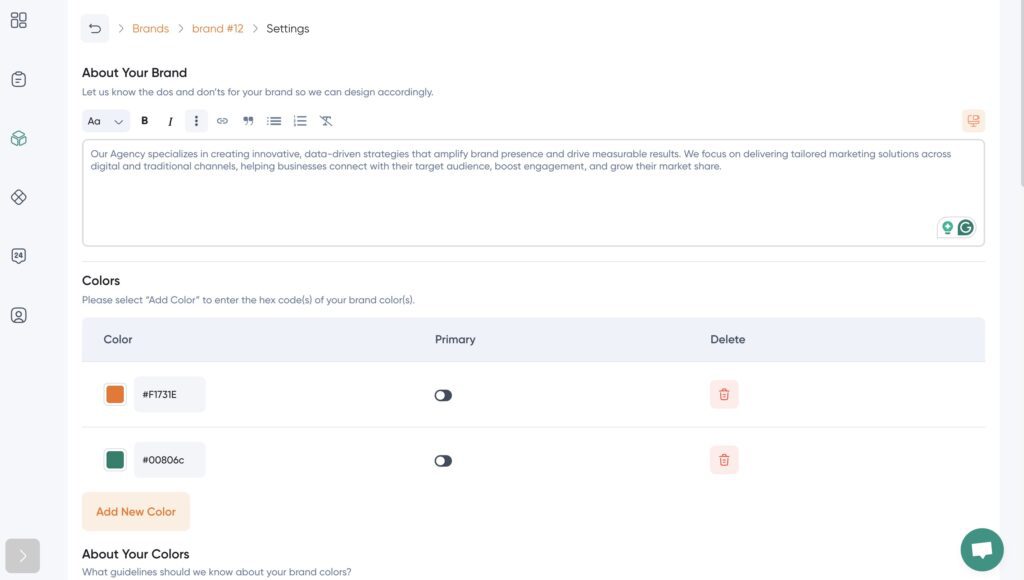Navigate to brand #12 in breadcrumb
Image resolution: width=1024 pixels, height=580 pixels.
pyautogui.click(x=217, y=29)
